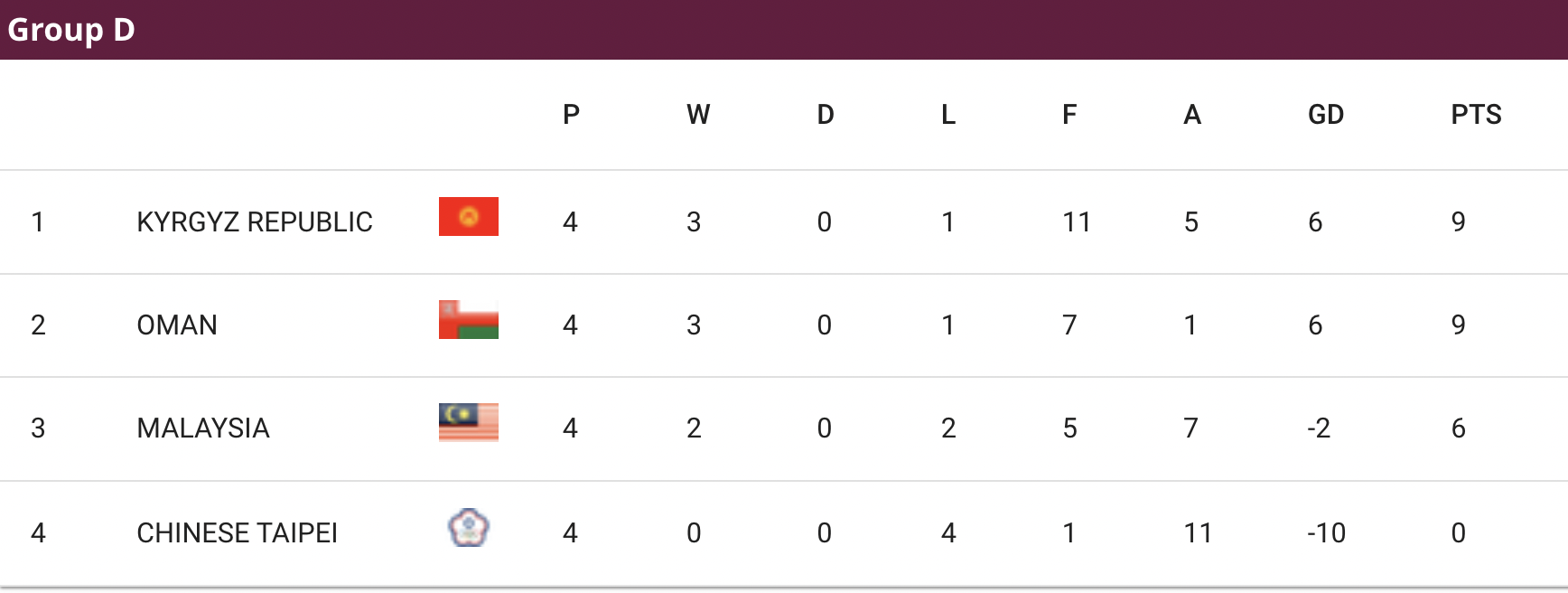Image resolution: width=1568 pixels, height=593 pixels.
Task: Click the Kyrgyz Republic flag icon
Action: pos(468,216)
